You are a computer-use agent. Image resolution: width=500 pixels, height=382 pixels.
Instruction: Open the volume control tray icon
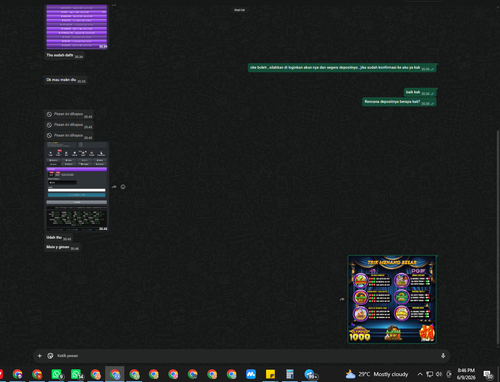coord(439,374)
